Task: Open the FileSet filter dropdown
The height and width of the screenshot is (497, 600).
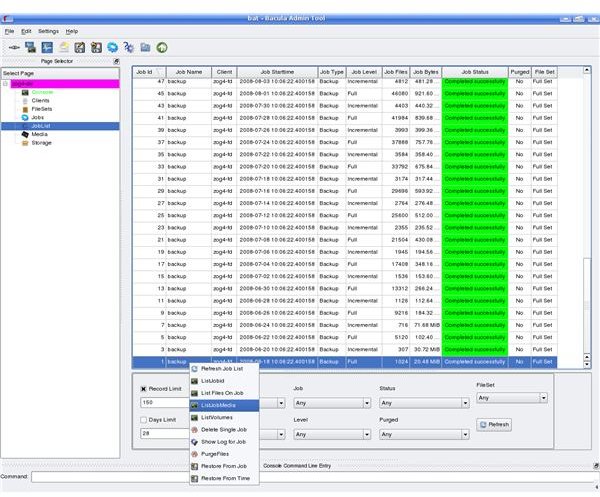Action: [x=512, y=398]
